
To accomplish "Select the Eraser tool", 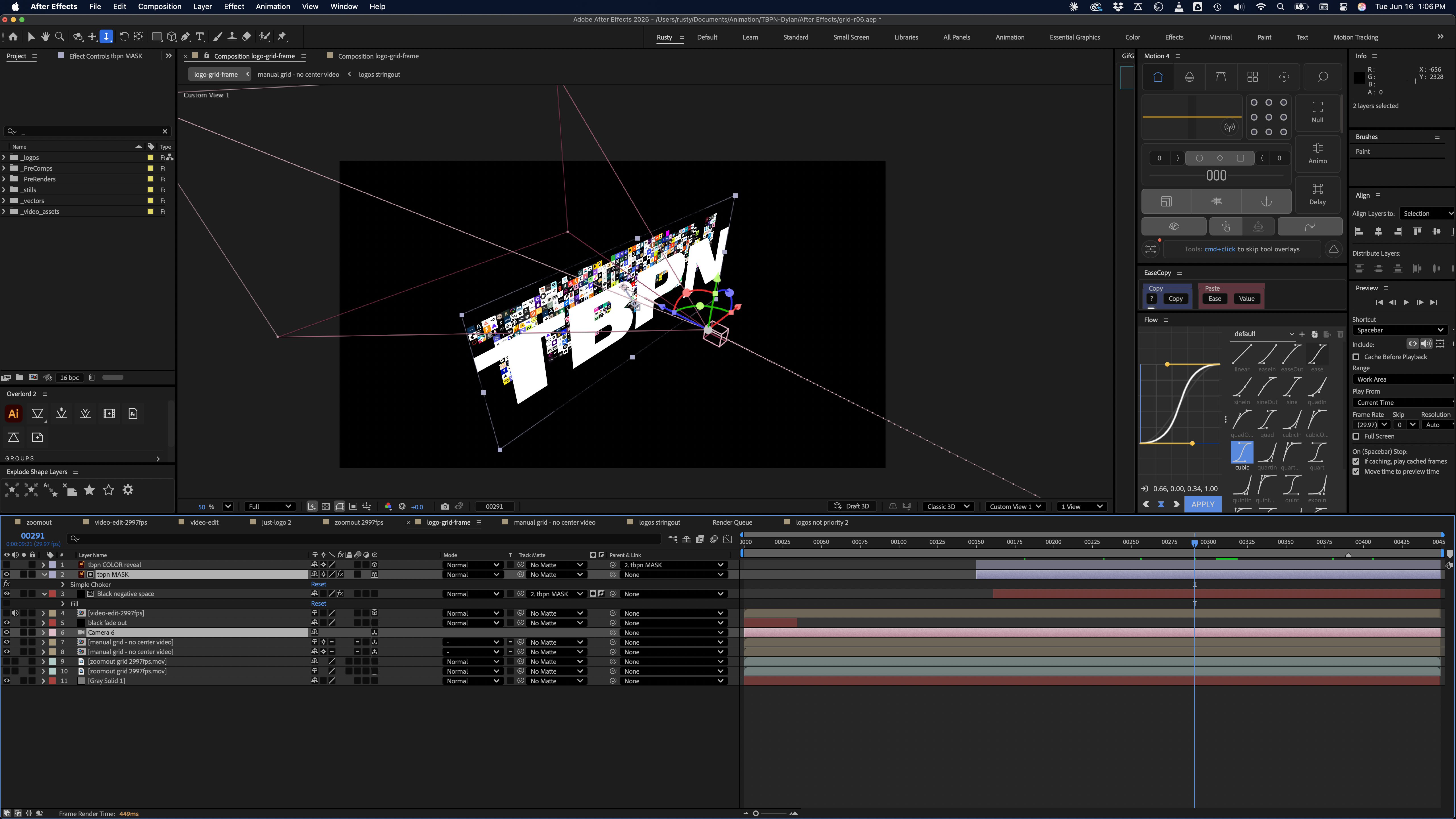I will click(247, 37).
